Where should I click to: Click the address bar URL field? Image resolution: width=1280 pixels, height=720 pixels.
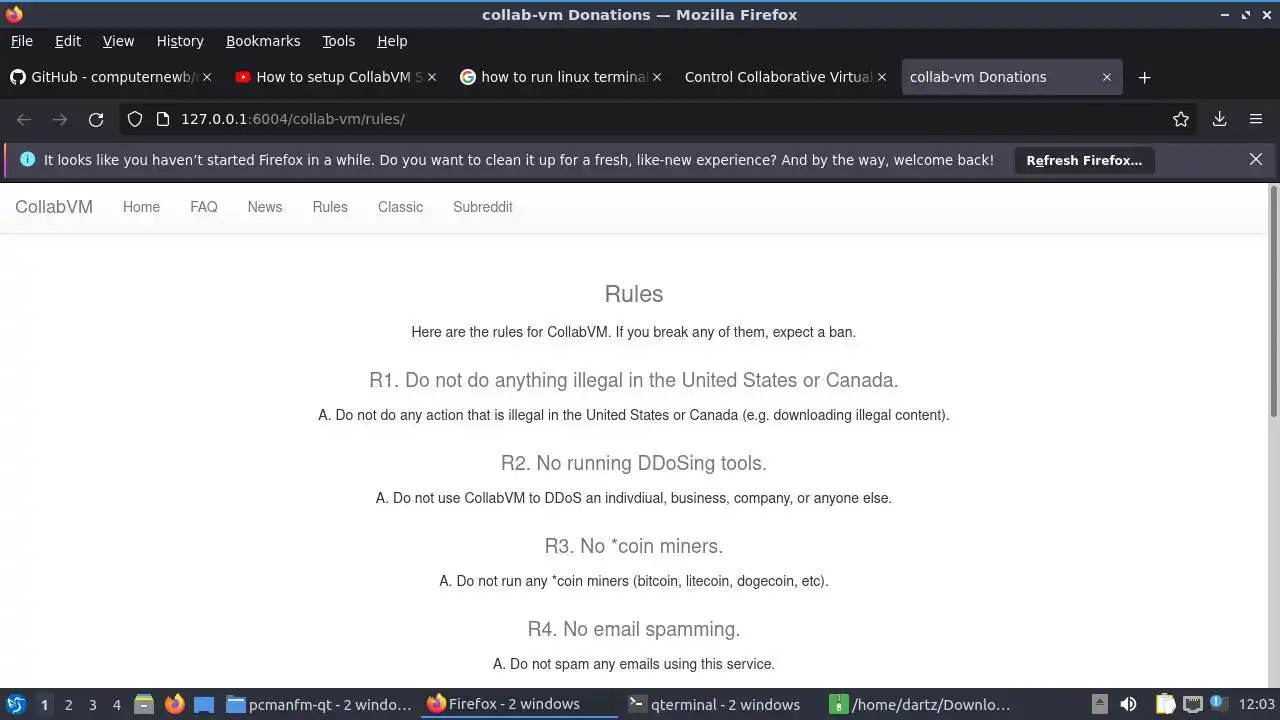pyautogui.click(x=660, y=119)
